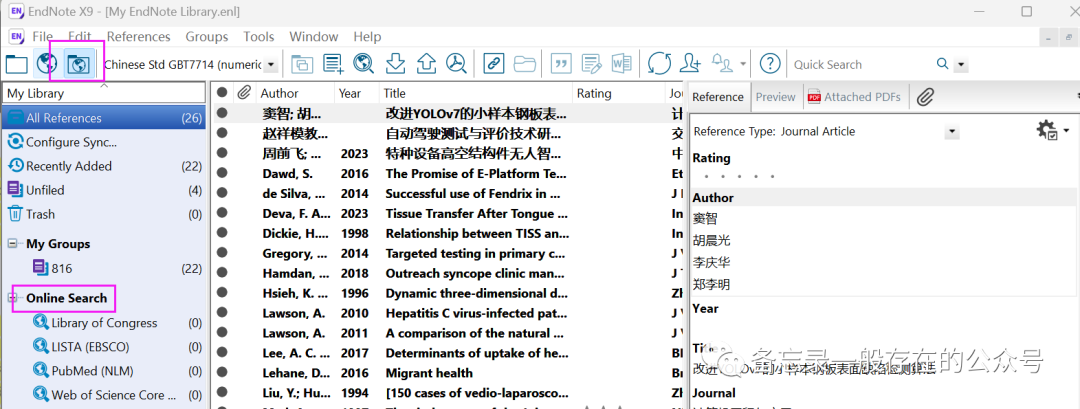Open the Groups menu
This screenshot has width=1080, height=409.
coord(207,36)
